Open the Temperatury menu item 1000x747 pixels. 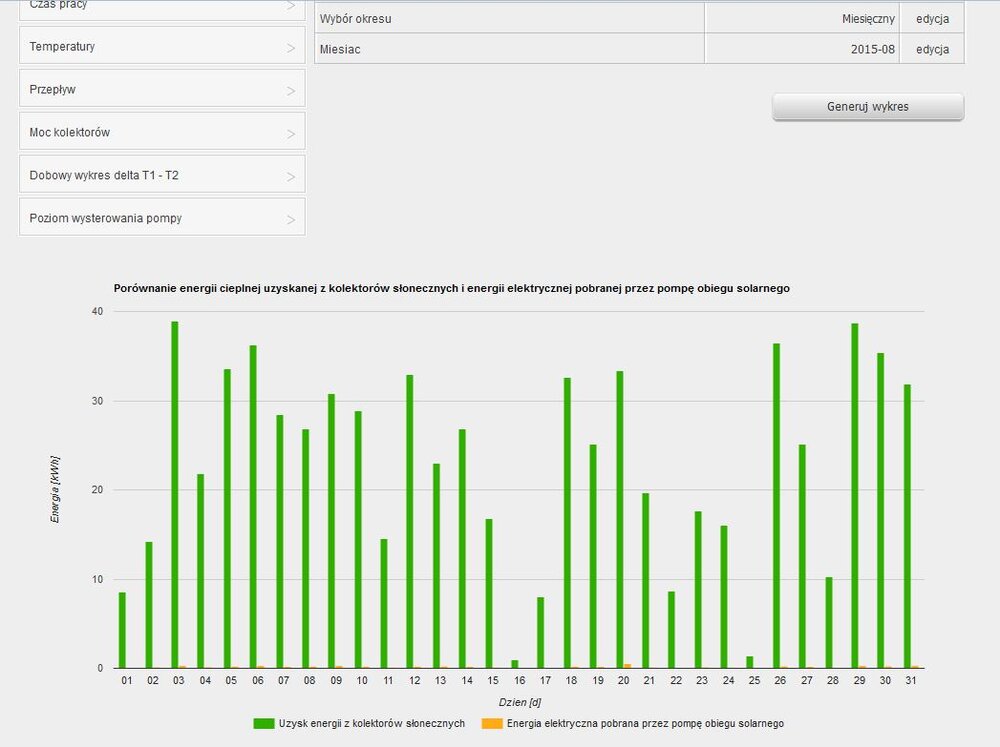162,47
